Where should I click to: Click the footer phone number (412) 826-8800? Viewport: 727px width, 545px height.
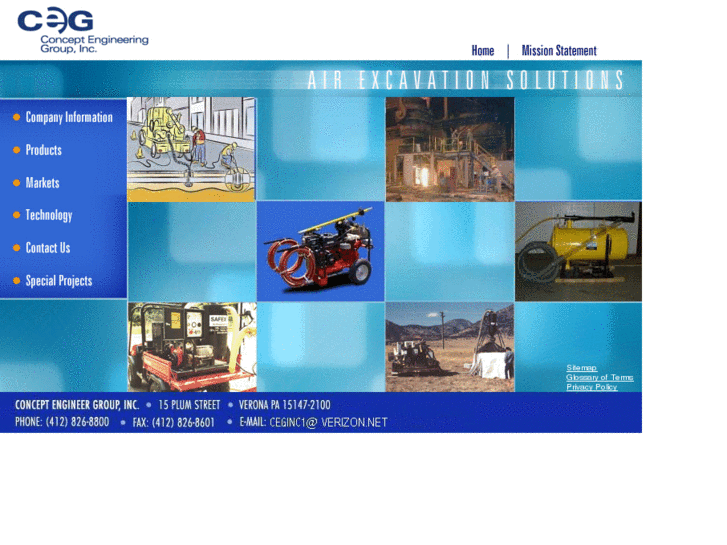[77, 422]
